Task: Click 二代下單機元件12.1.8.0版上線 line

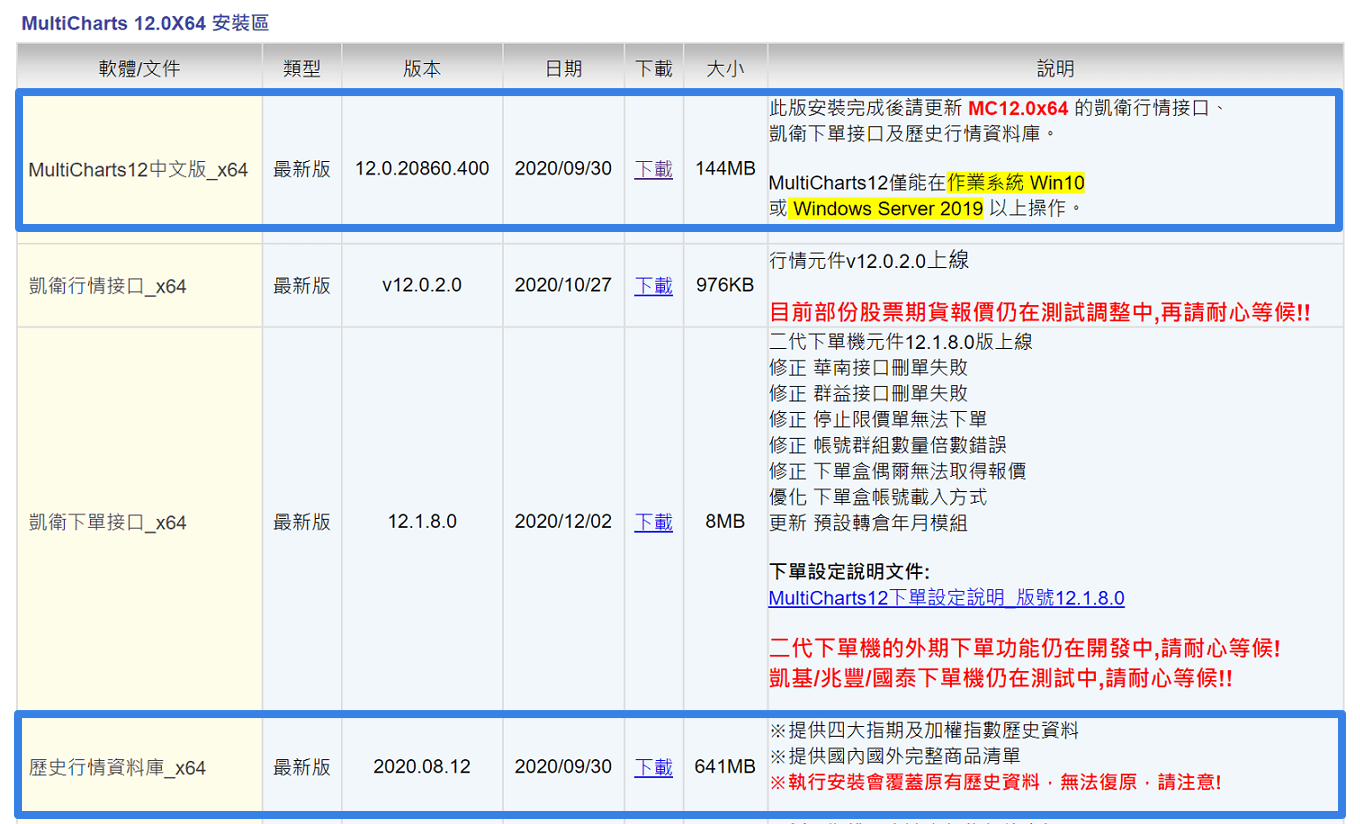Action: click(901, 341)
